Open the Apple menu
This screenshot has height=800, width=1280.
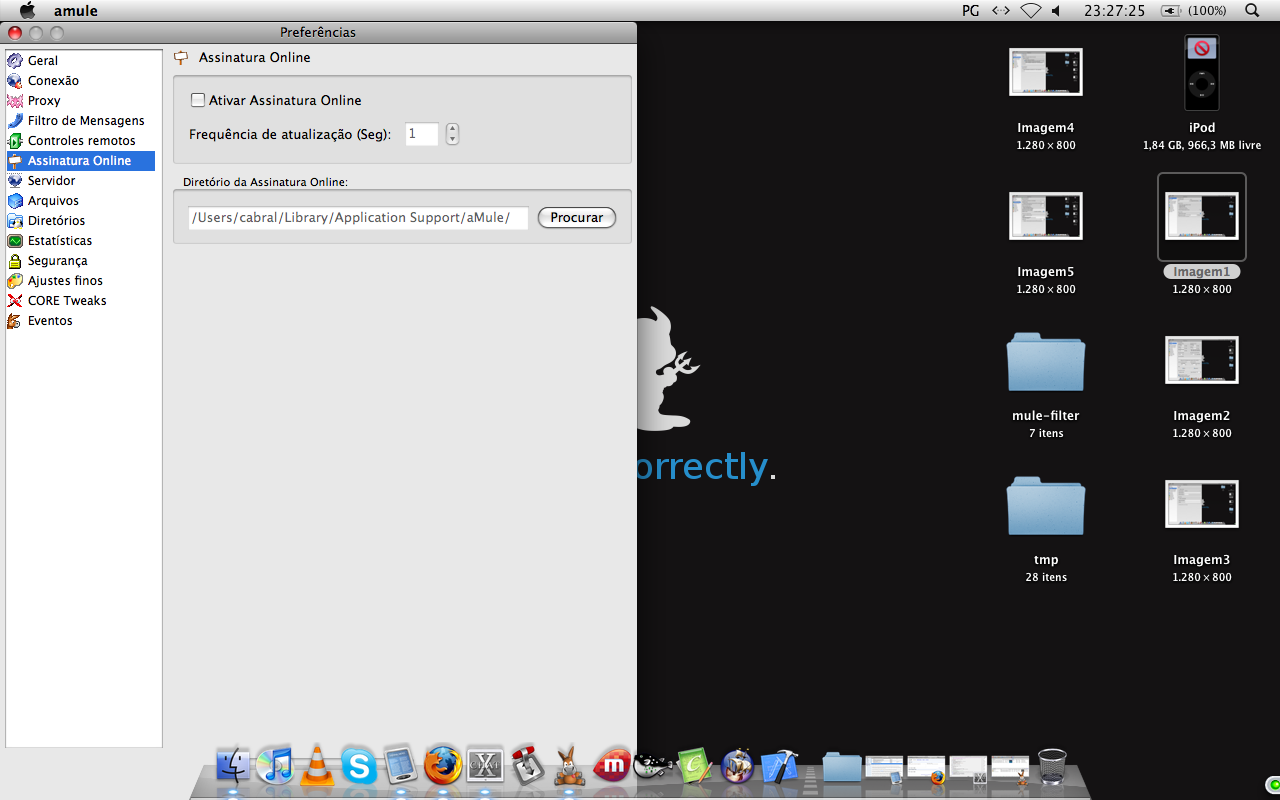coord(27,11)
